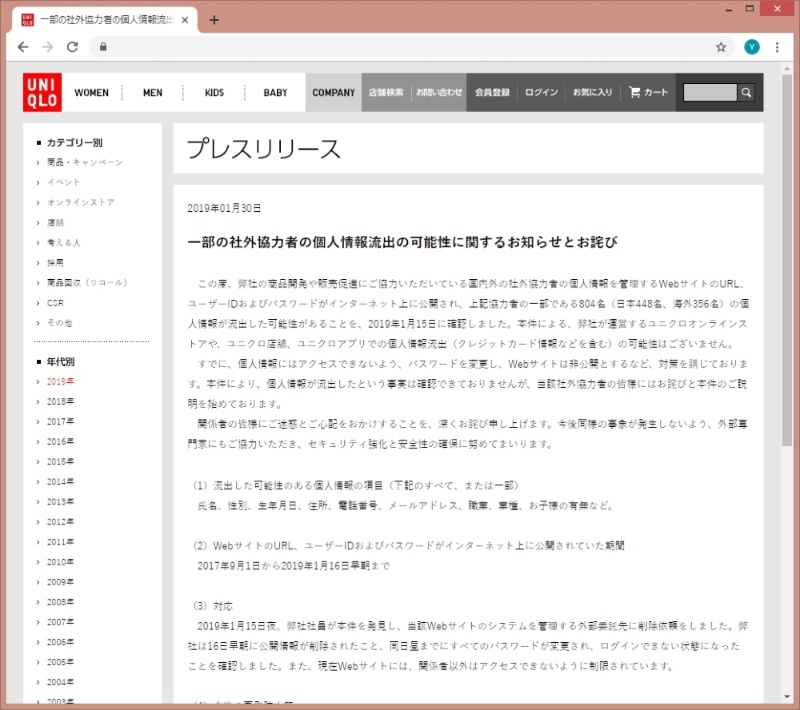Reload the page
Screen dimensions: 800x710
[x=72, y=47]
